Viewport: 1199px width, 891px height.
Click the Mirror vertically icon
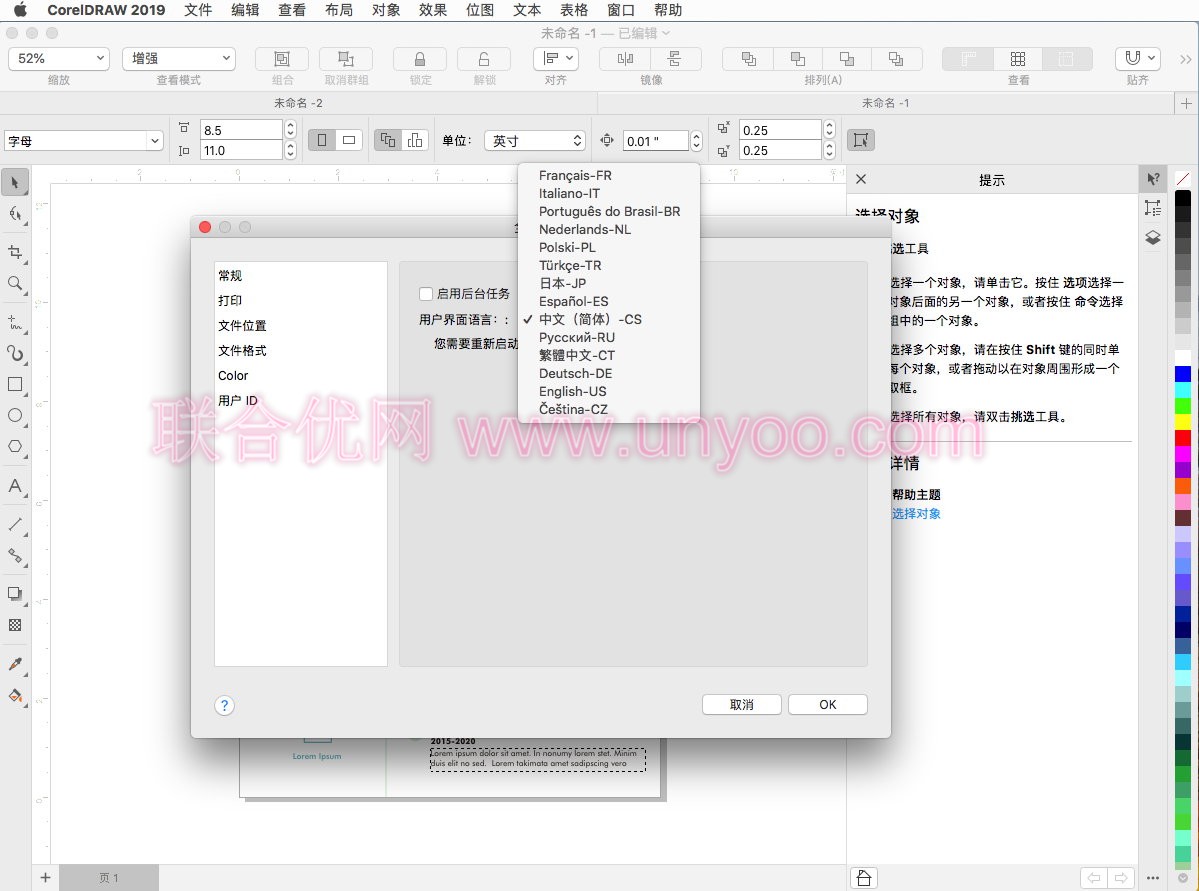[x=675, y=59]
